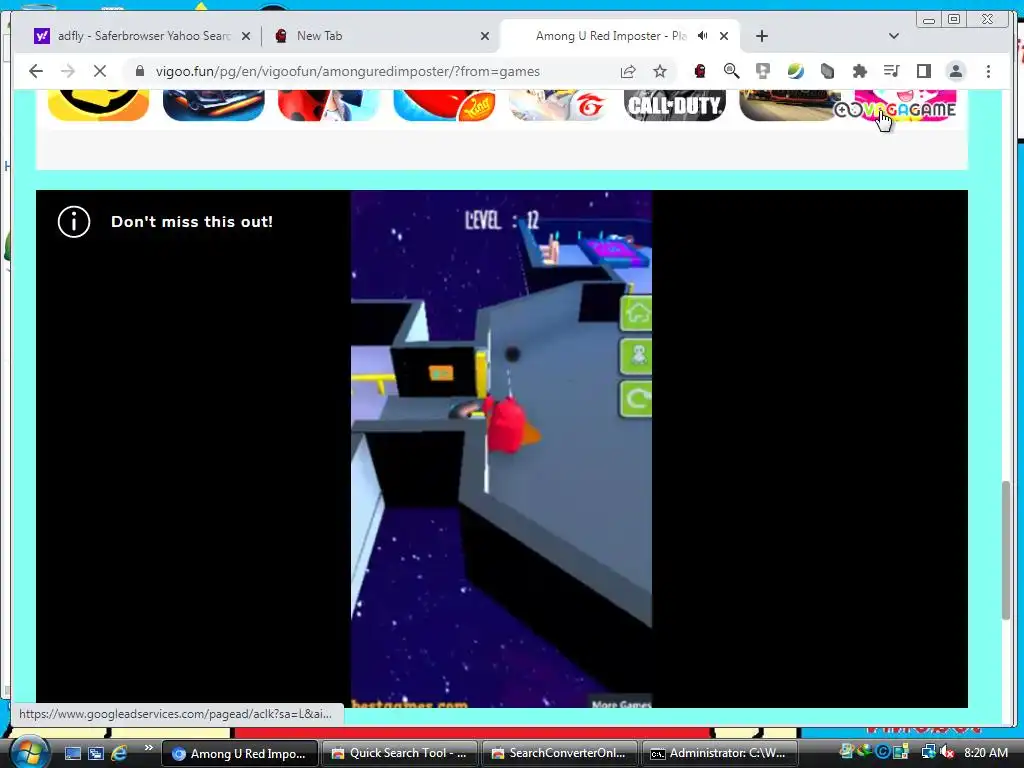Viewport: 1024px width, 768px height.
Task: Bookmark this page with the star
Action: pyautogui.click(x=660, y=71)
